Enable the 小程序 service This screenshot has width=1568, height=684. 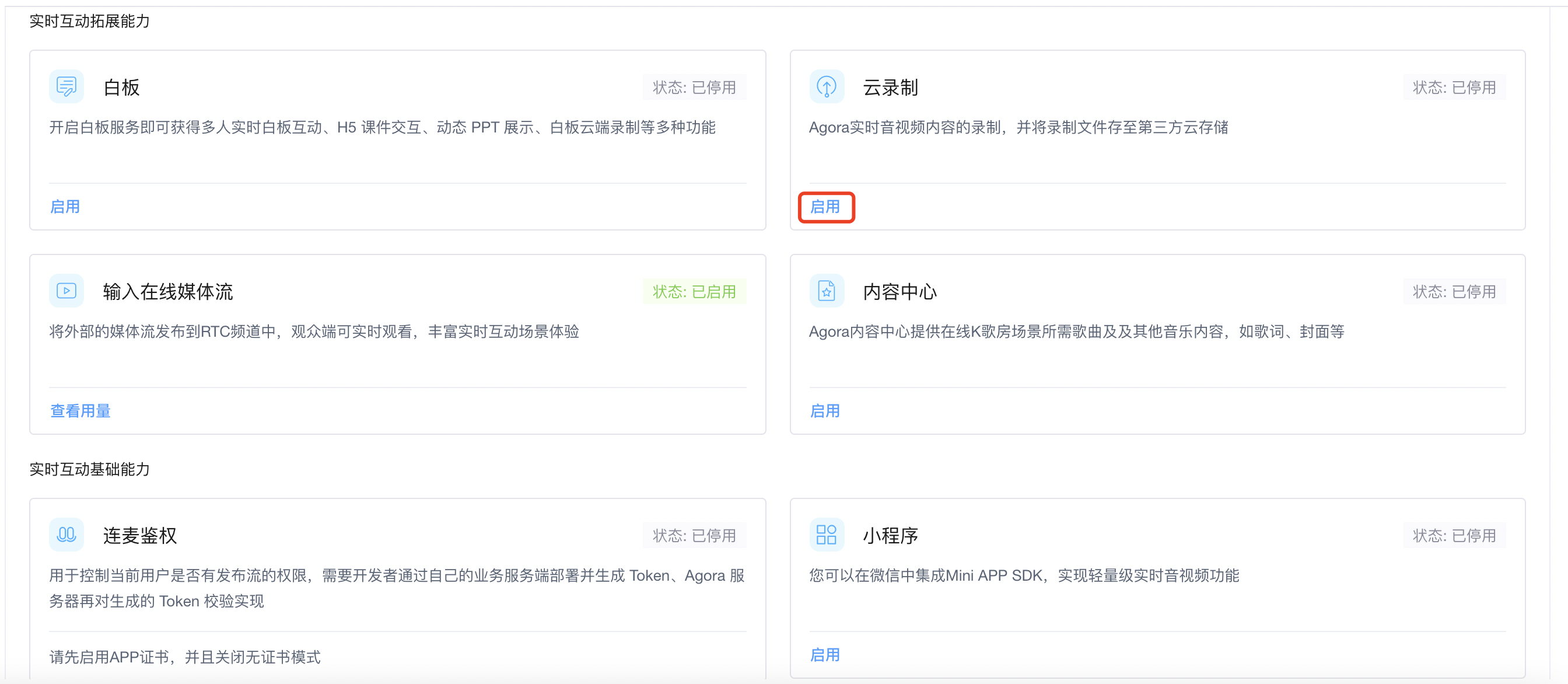[825, 654]
